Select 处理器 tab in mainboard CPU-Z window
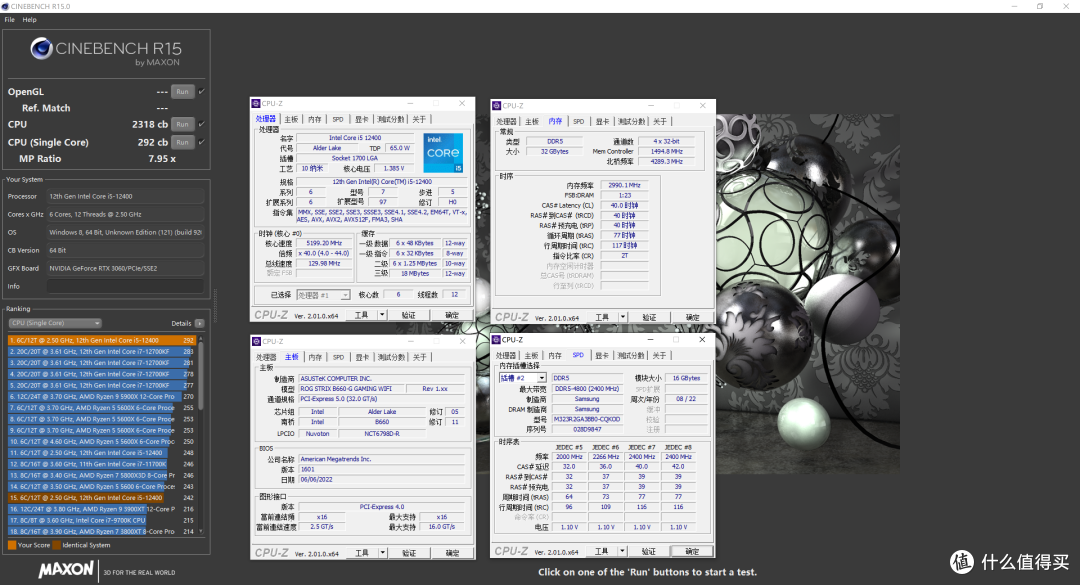Viewport: 1080px width, 585px height. [x=266, y=358]
